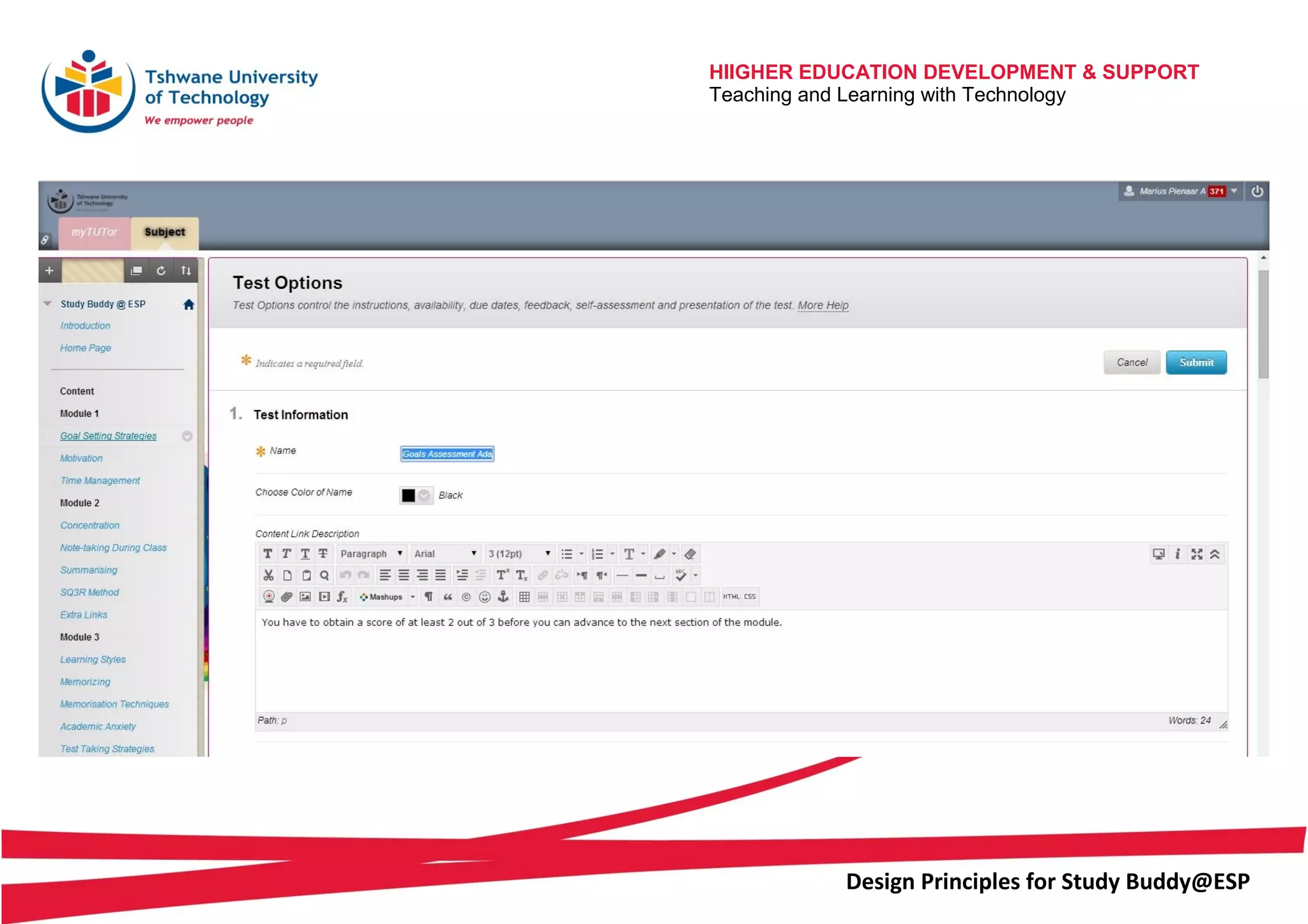Click the Submit button
The image size is (1308, 924).
pyautogui.click(x=1196, y=363)
